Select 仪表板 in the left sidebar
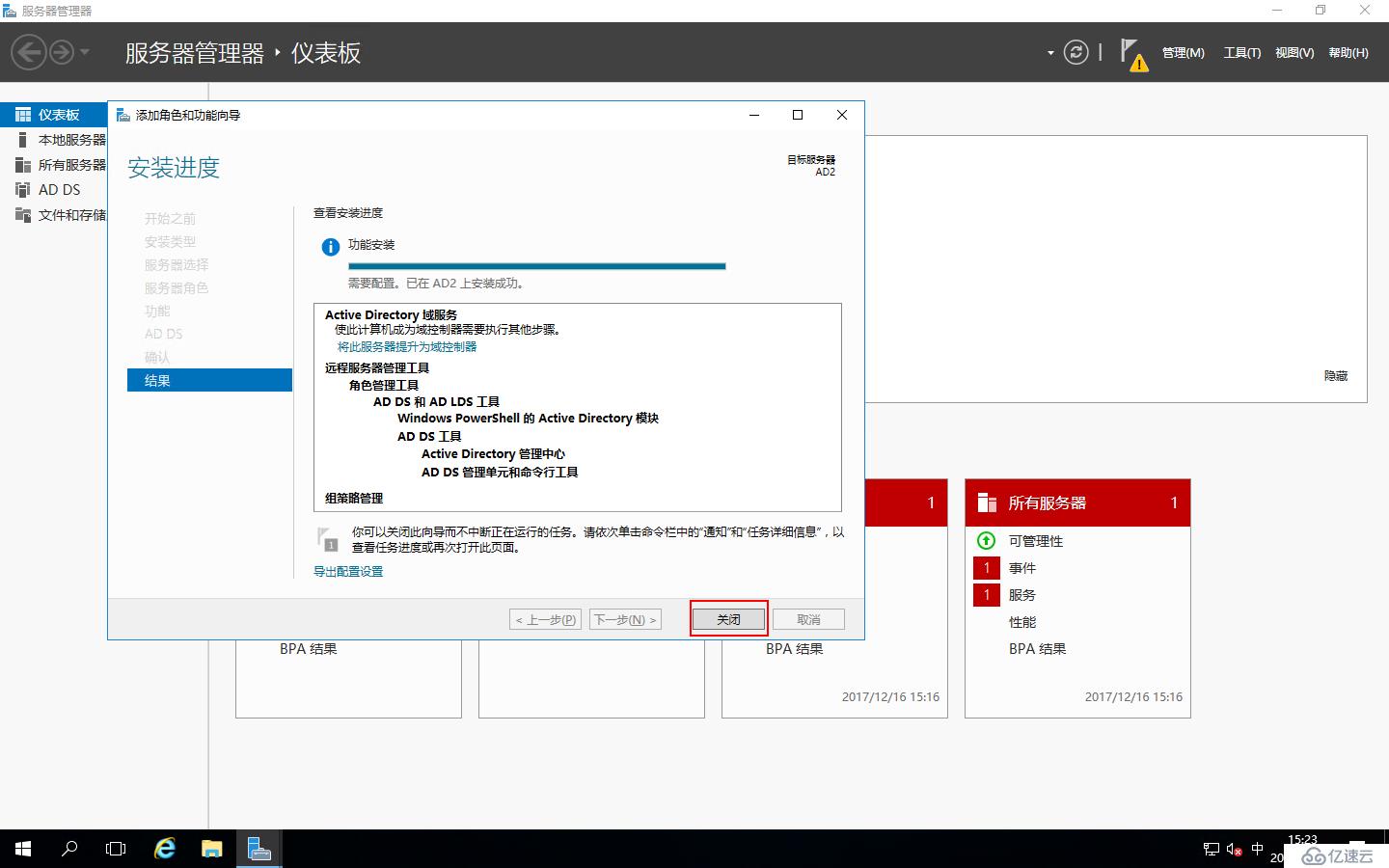The width and height of the screenshot is (1389, 868). [54, 115]
